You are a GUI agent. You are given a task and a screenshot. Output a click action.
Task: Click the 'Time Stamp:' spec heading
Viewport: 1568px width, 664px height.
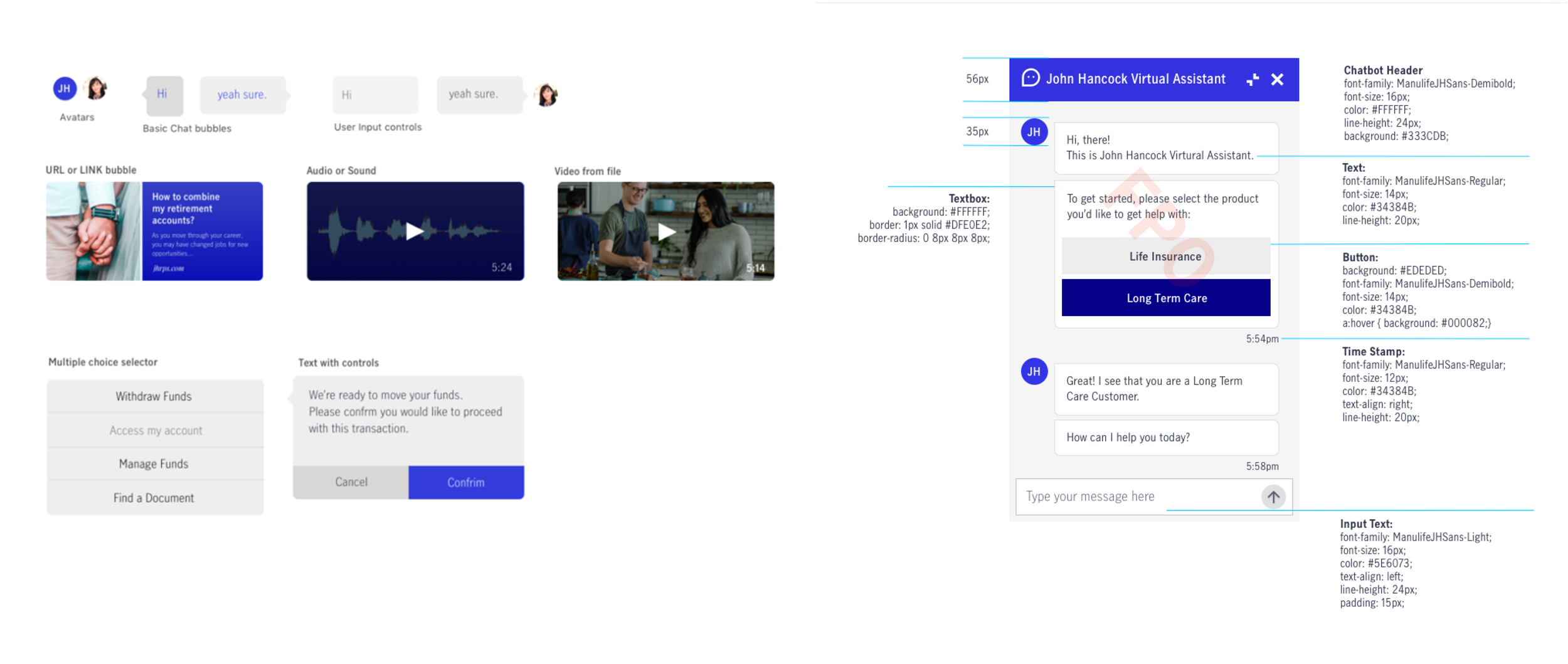coord(1373,352)
